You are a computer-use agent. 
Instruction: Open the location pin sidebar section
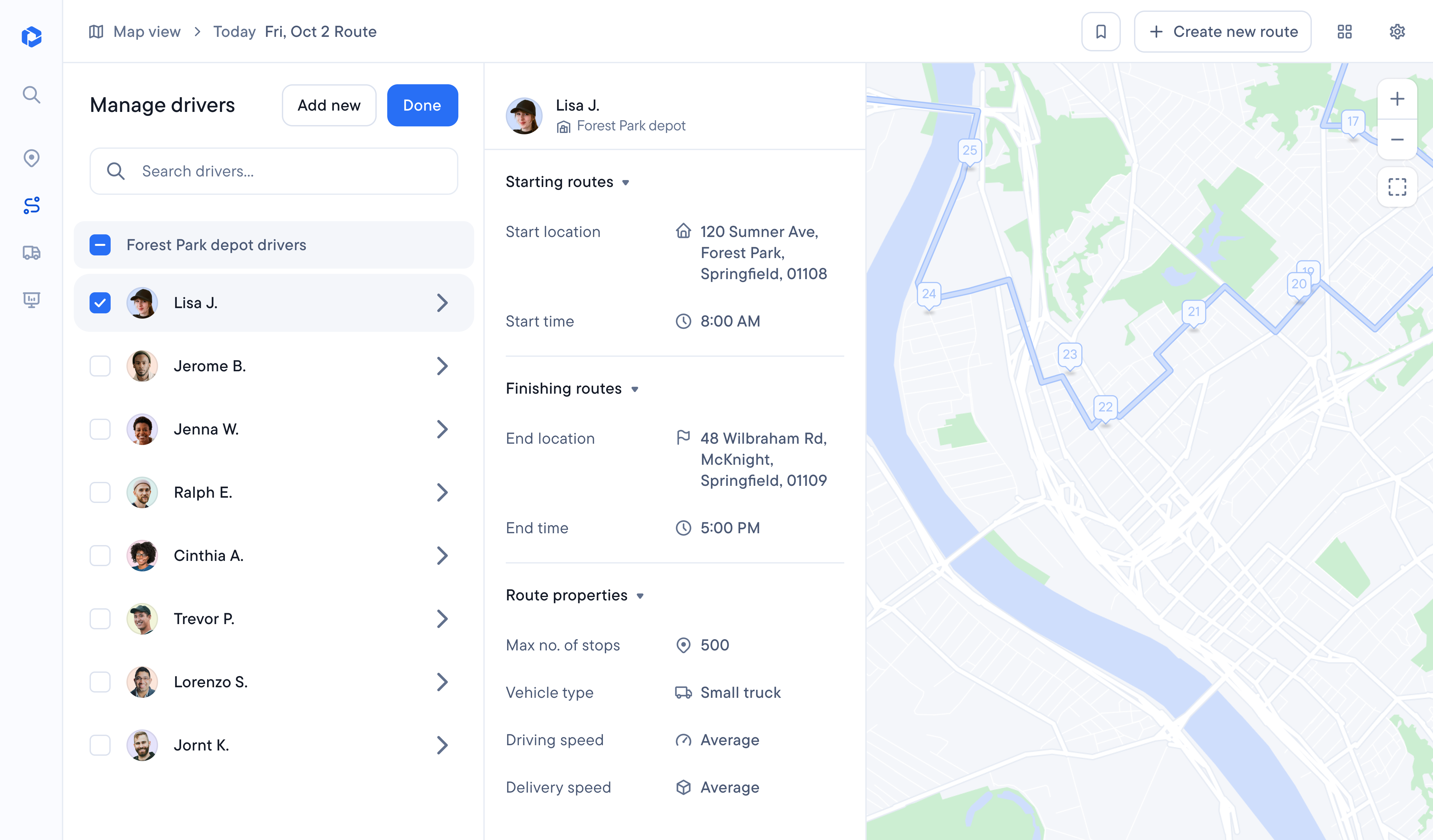(x=31, y=157)
